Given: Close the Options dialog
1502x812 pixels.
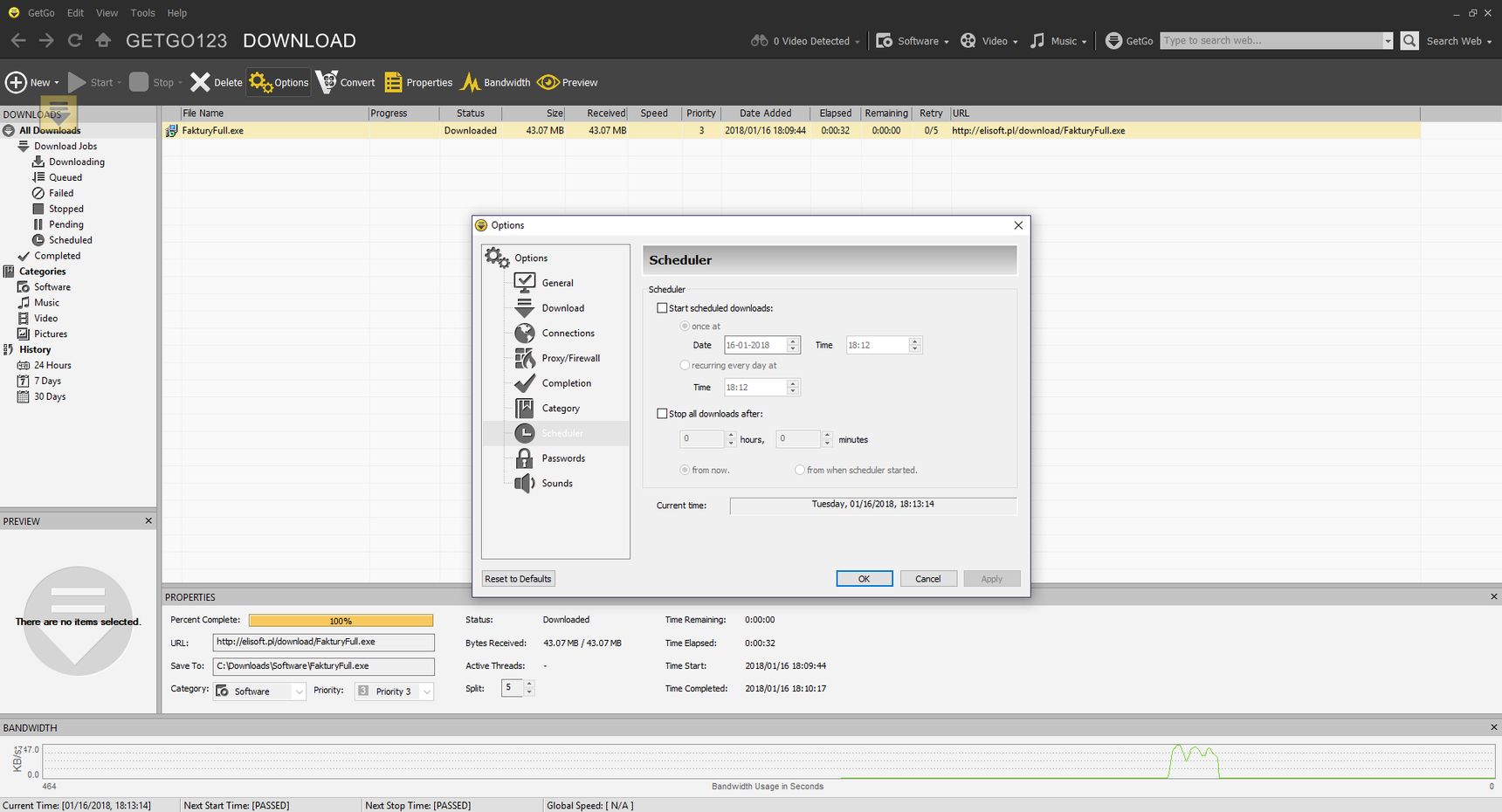Looking at the screenshot, I should [1018, 225].
